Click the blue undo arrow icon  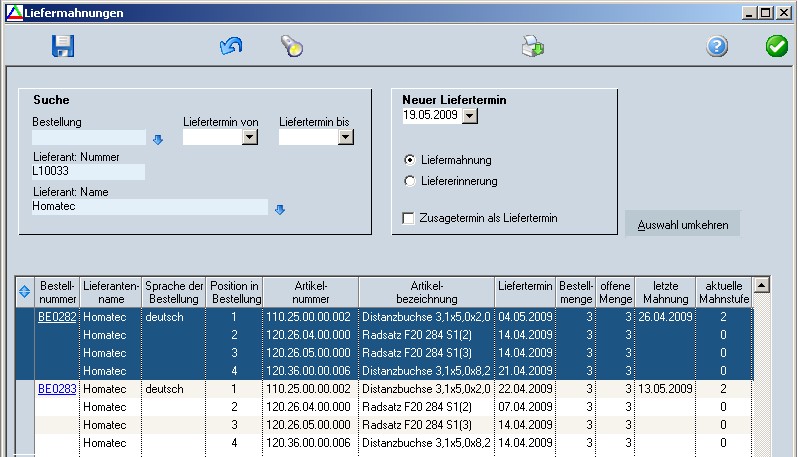(x=231, y=46)
